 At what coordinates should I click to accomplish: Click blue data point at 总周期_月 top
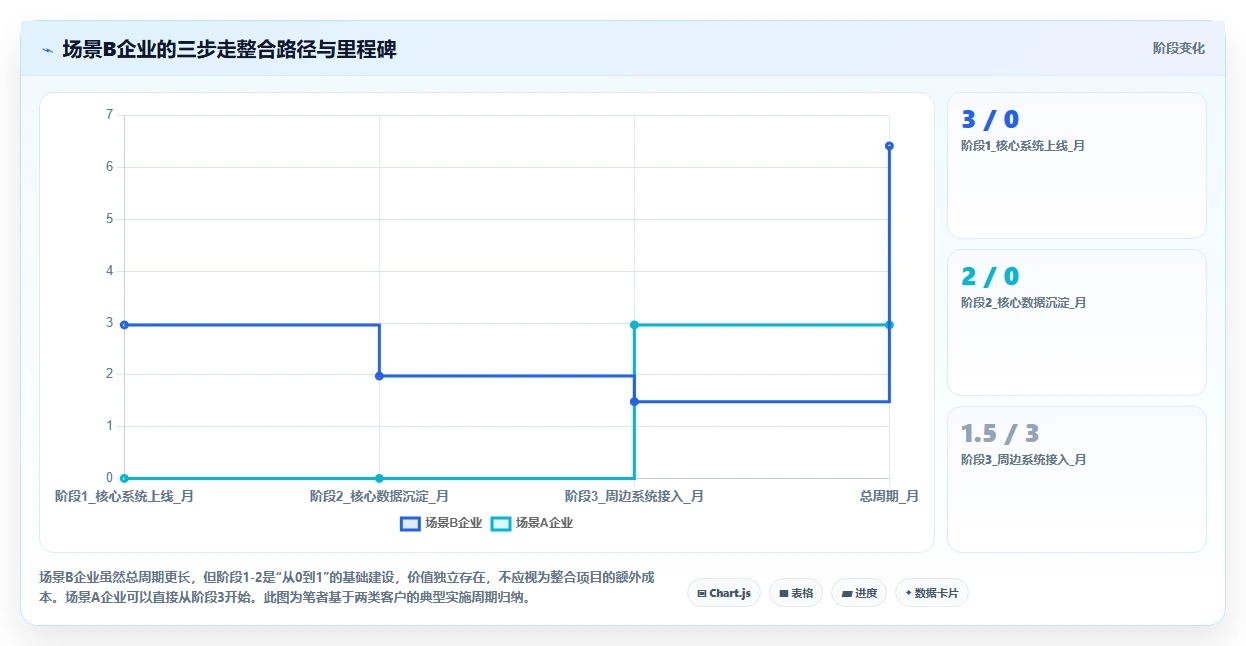point(889,146)
